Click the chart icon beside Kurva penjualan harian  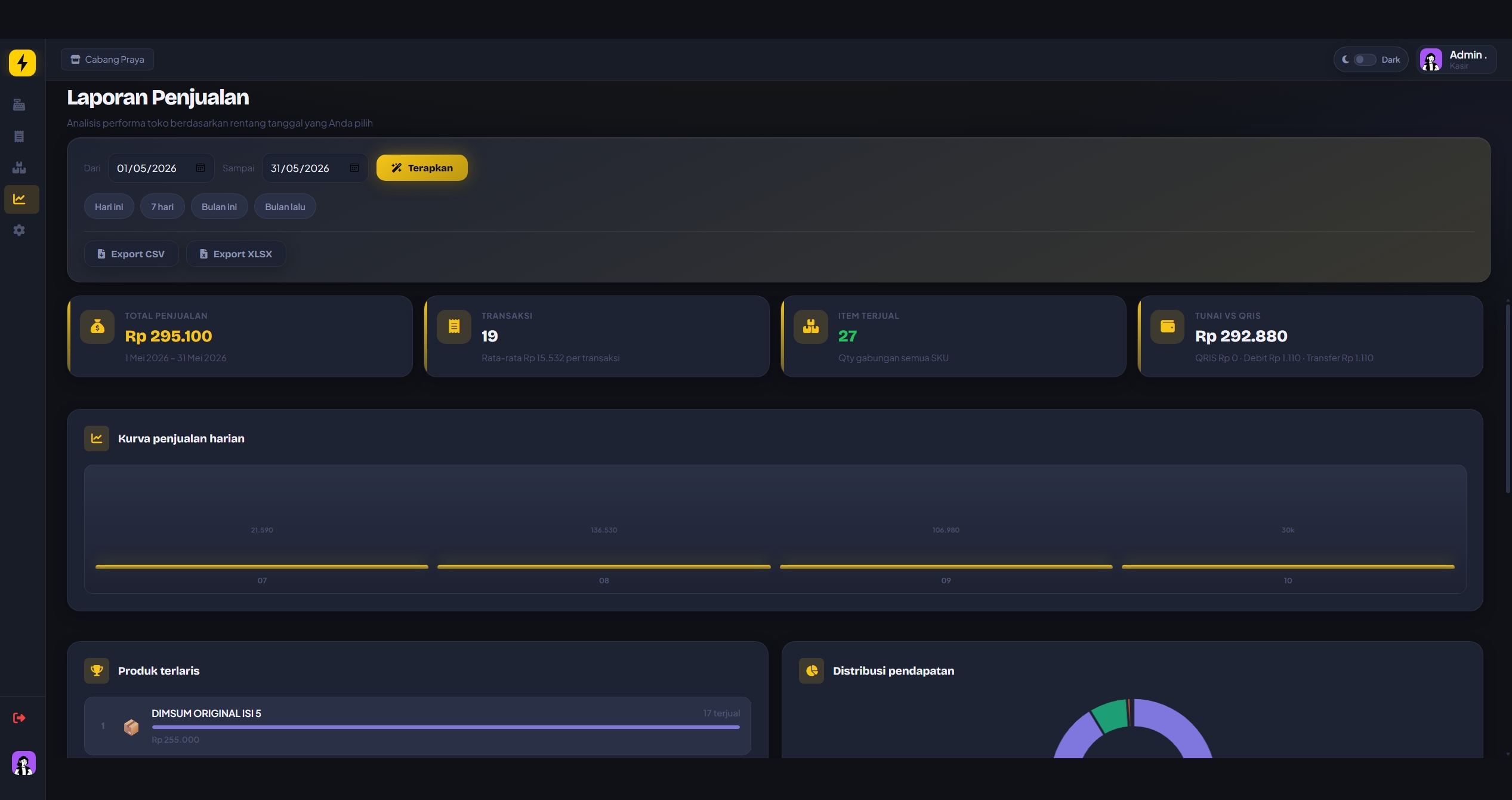tap(97, 438)
